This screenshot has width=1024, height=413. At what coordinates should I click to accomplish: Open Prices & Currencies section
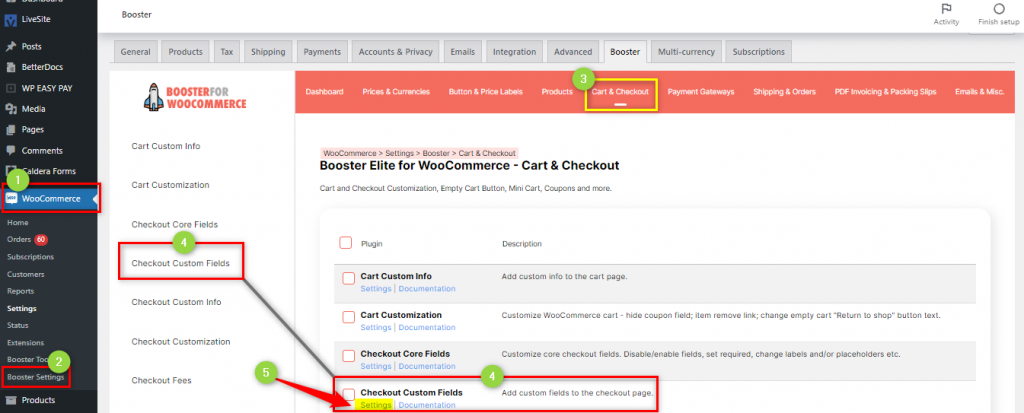coord(396,92)
